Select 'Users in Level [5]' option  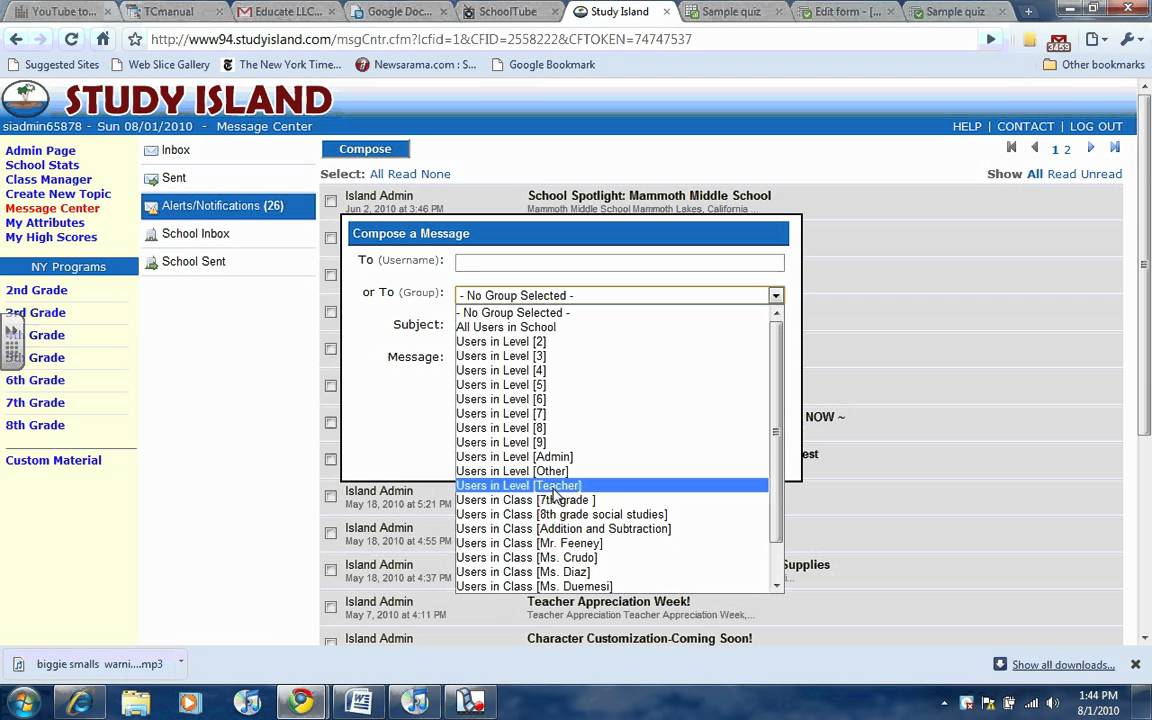(611, 385)
